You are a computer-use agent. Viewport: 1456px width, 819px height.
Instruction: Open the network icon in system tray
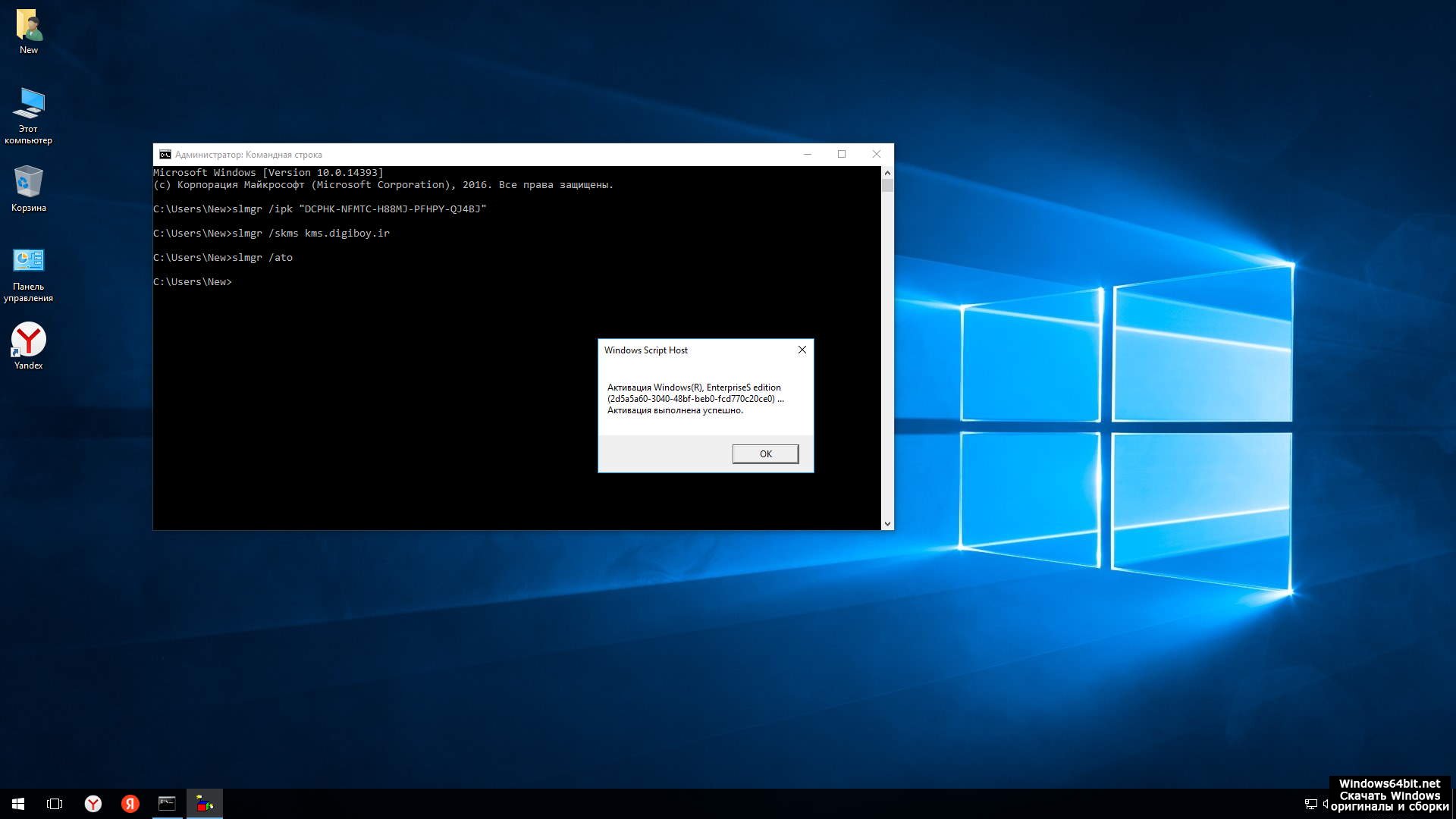(1310, 805)
